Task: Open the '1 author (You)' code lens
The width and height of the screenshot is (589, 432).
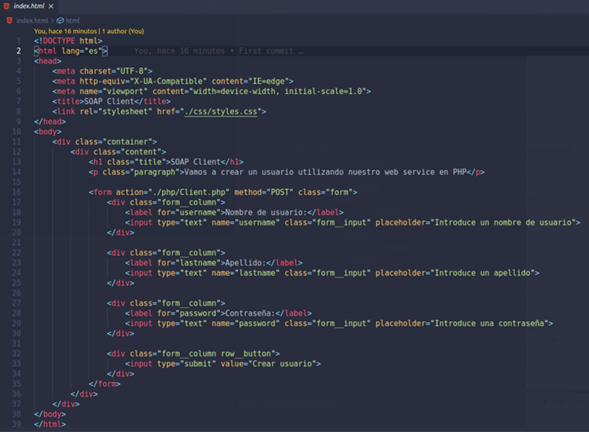Action: (x=123, y=31)
